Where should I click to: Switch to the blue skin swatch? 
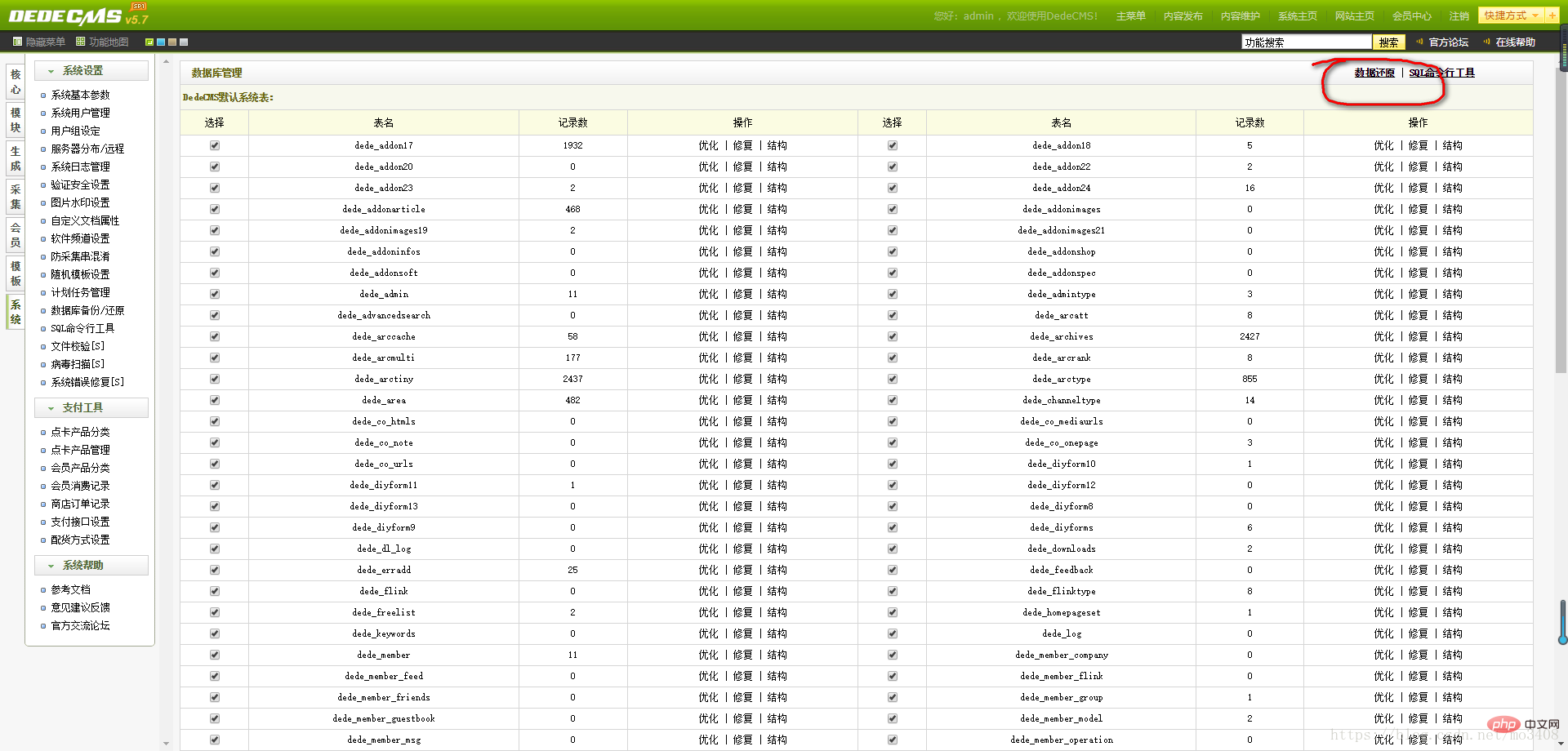(161, 42)
